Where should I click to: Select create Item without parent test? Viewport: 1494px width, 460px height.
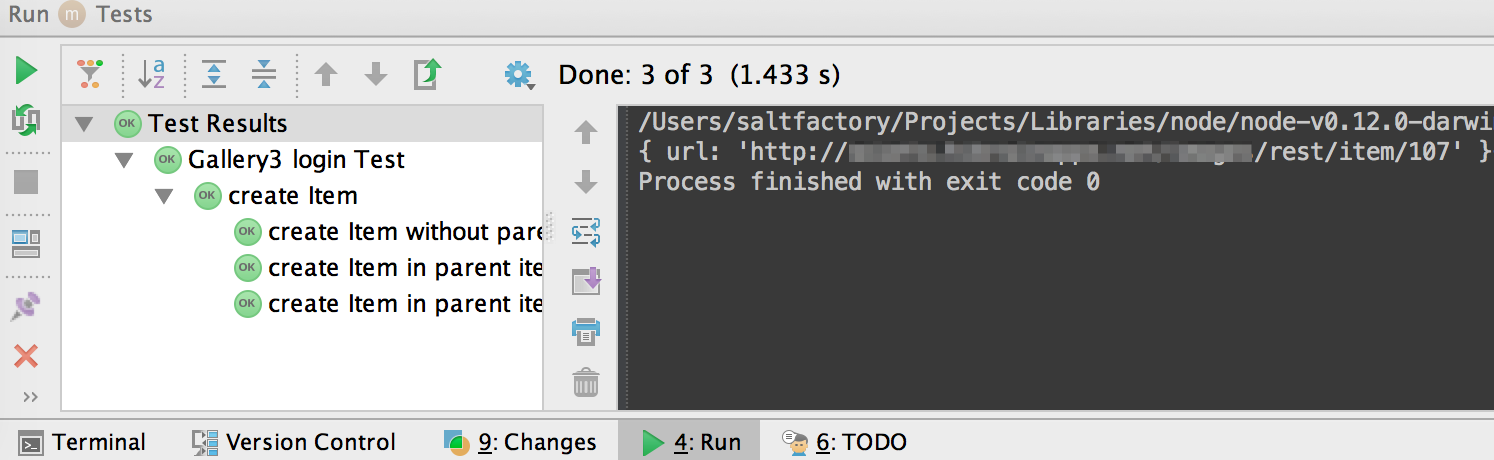(392, 232)
